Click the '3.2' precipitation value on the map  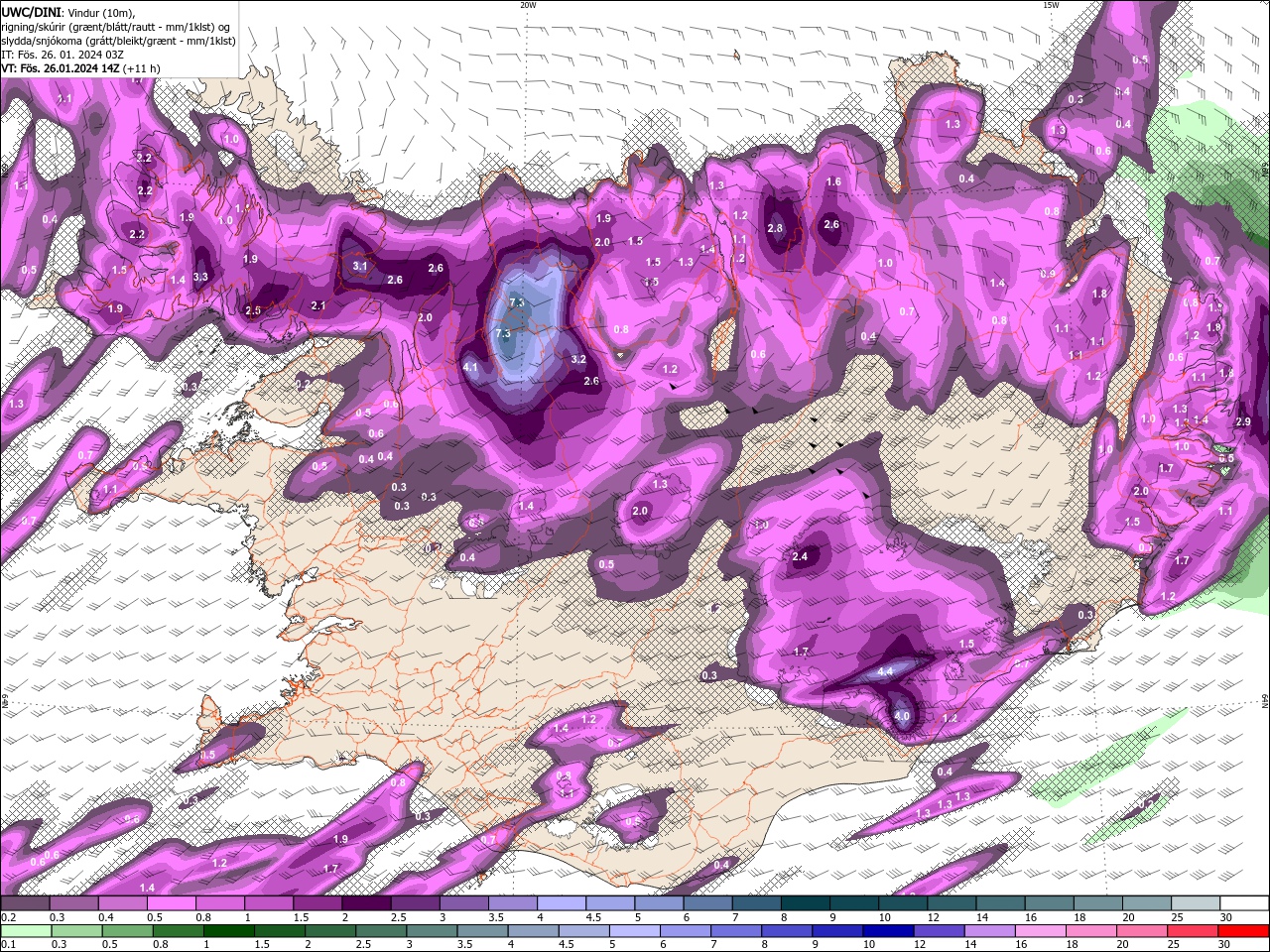[x=579, y=359]
